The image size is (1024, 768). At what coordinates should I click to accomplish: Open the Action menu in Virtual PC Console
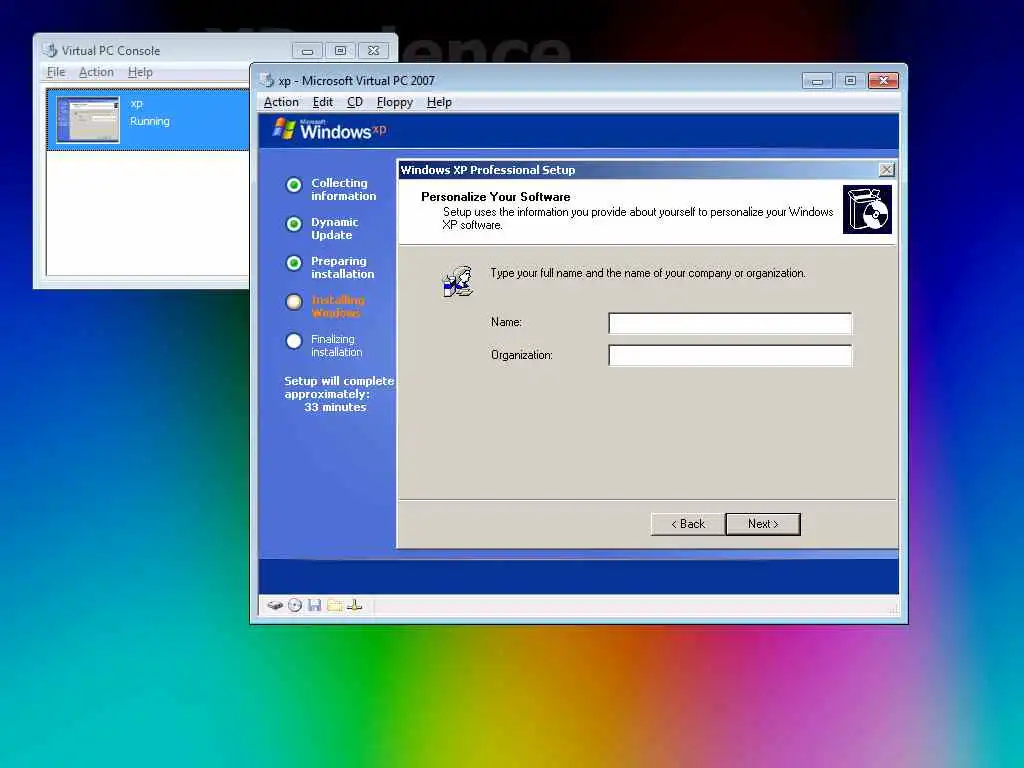tap(96, 72)
